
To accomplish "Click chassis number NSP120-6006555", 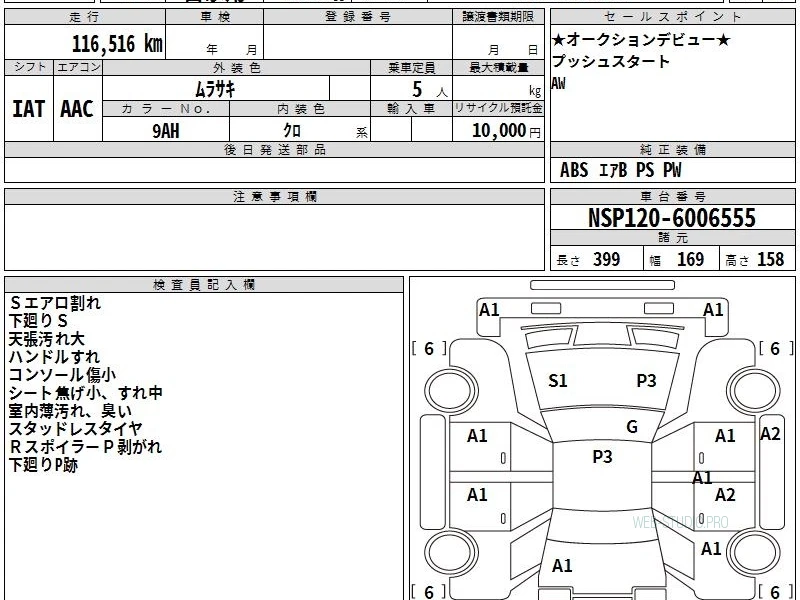I will [x=672, y=218].
